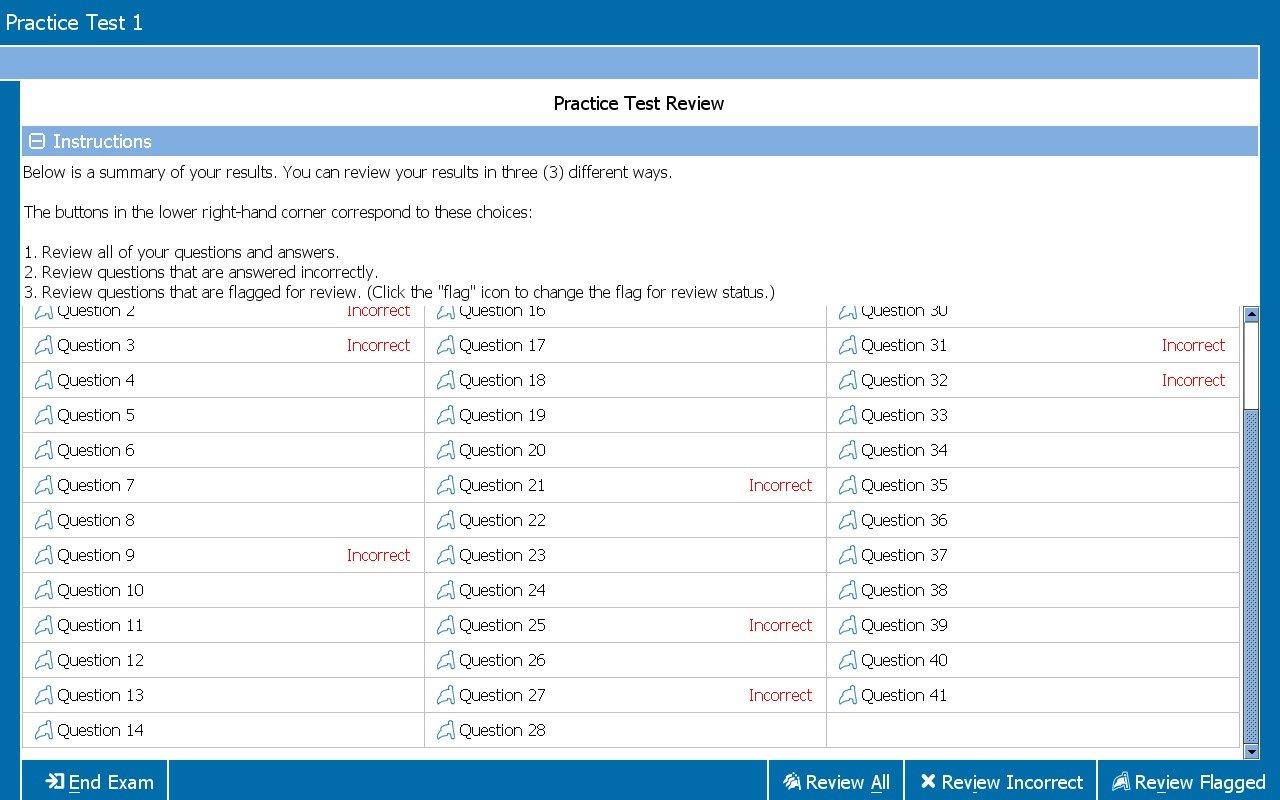Toggle the flag icon for Question 3
Screen dimensions: 1280x800
(43, 345)
